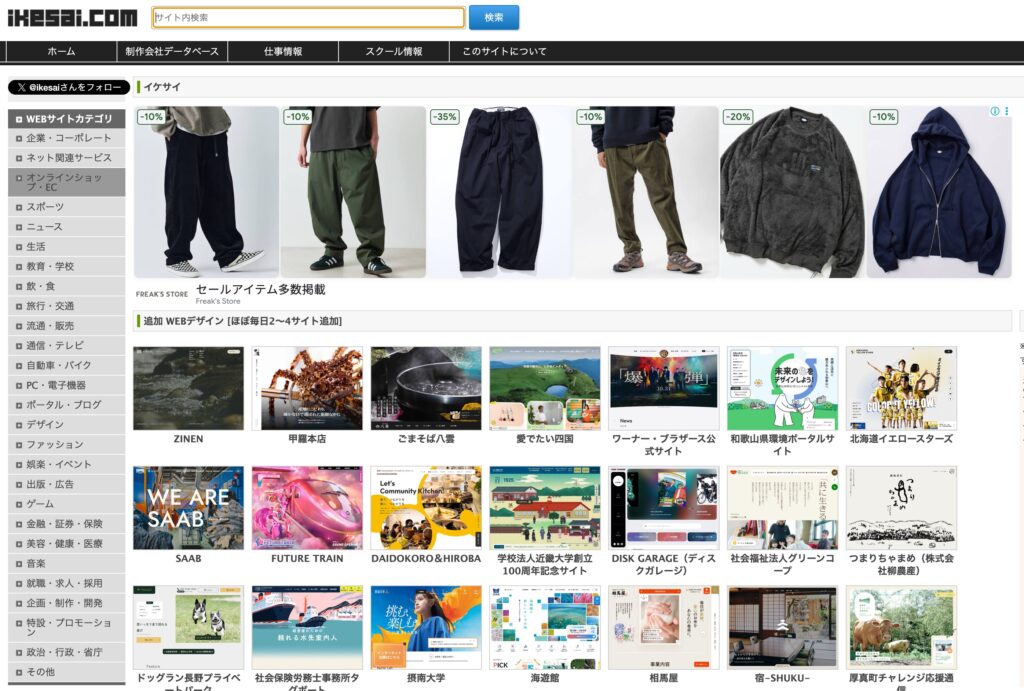Viewport: 1024px width, 691px height.
Task: Click the blue 検索 search button
Action: (494, 17)
